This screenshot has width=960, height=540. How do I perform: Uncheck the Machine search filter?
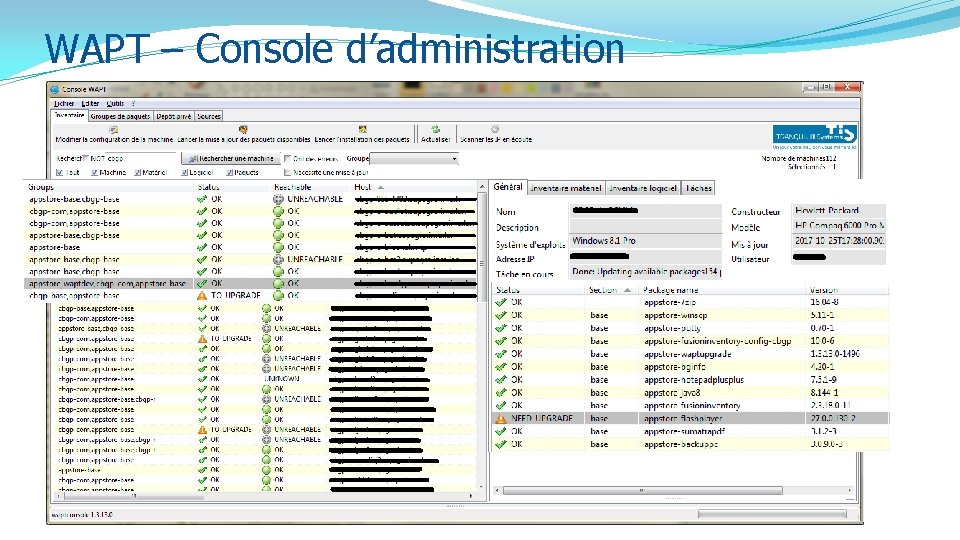tap(94, 173)
